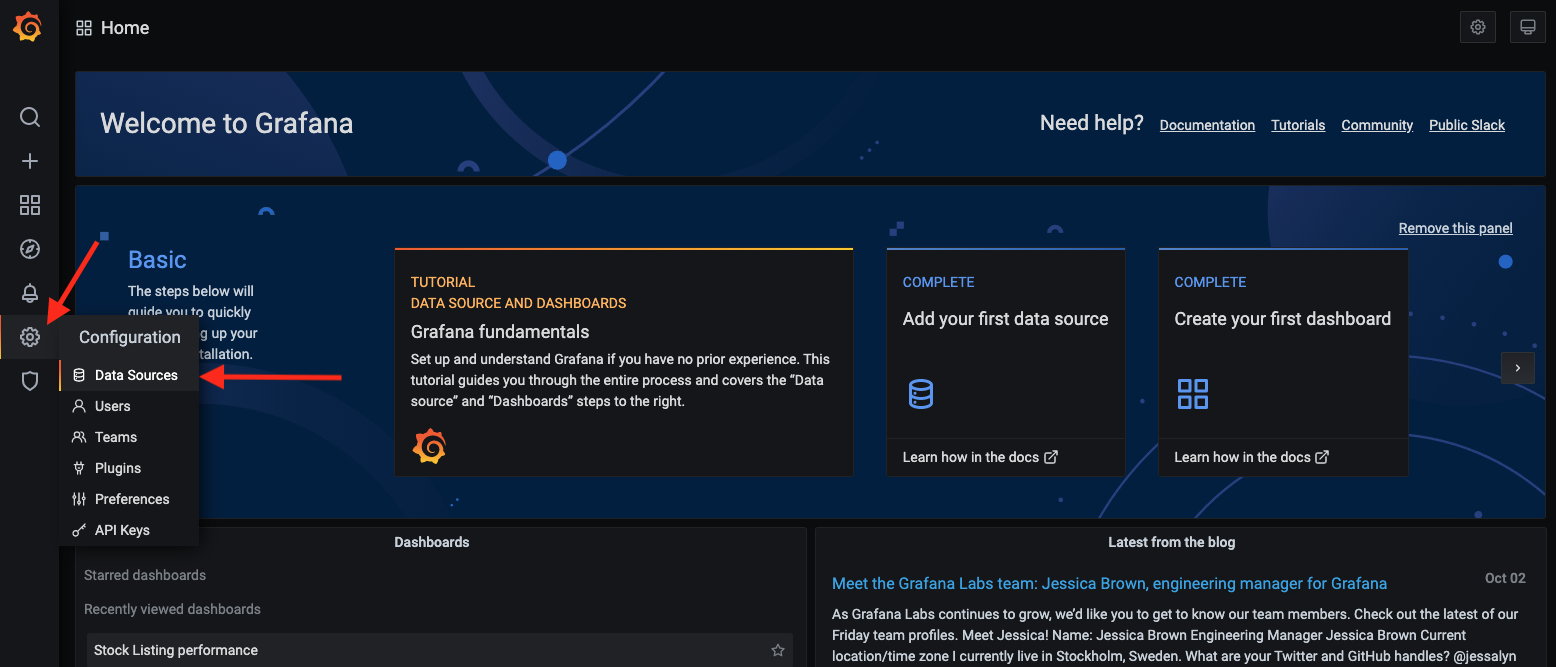1556x667 pixels.
Task: Open the Dashboards grid icon in sidebar
Action: click(x=30, y=205)
